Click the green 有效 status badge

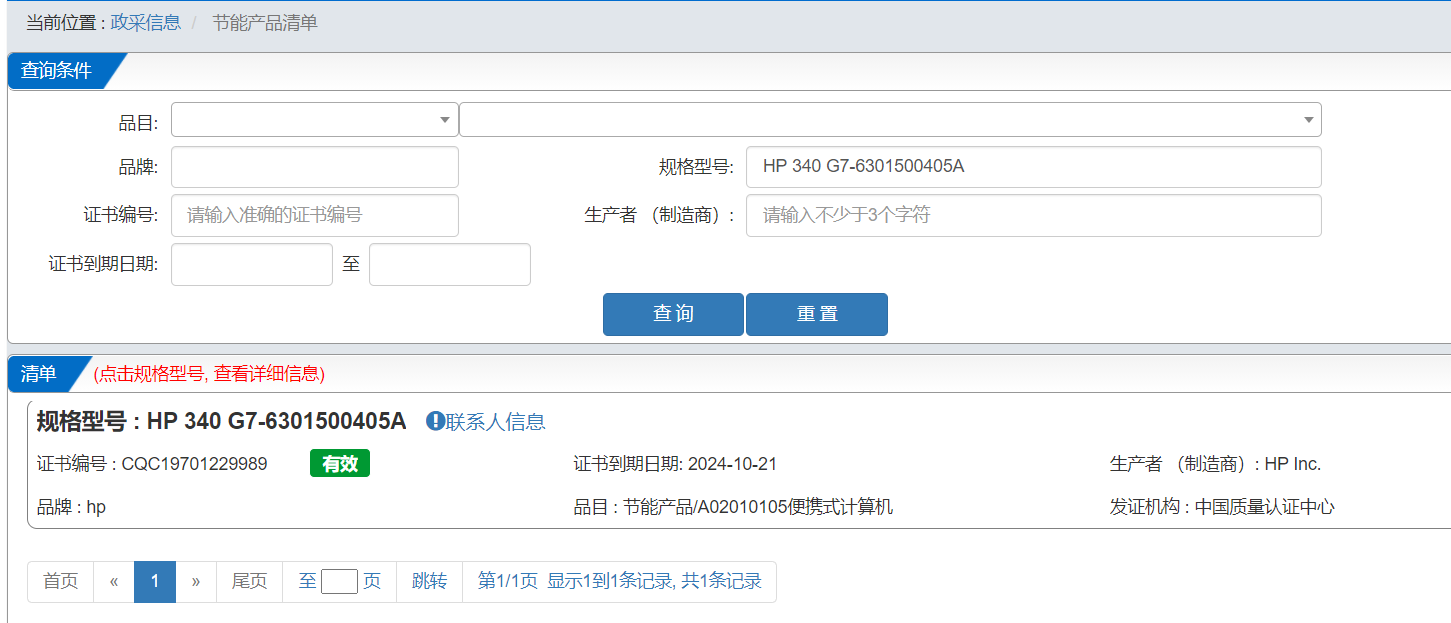click(340, 464)
